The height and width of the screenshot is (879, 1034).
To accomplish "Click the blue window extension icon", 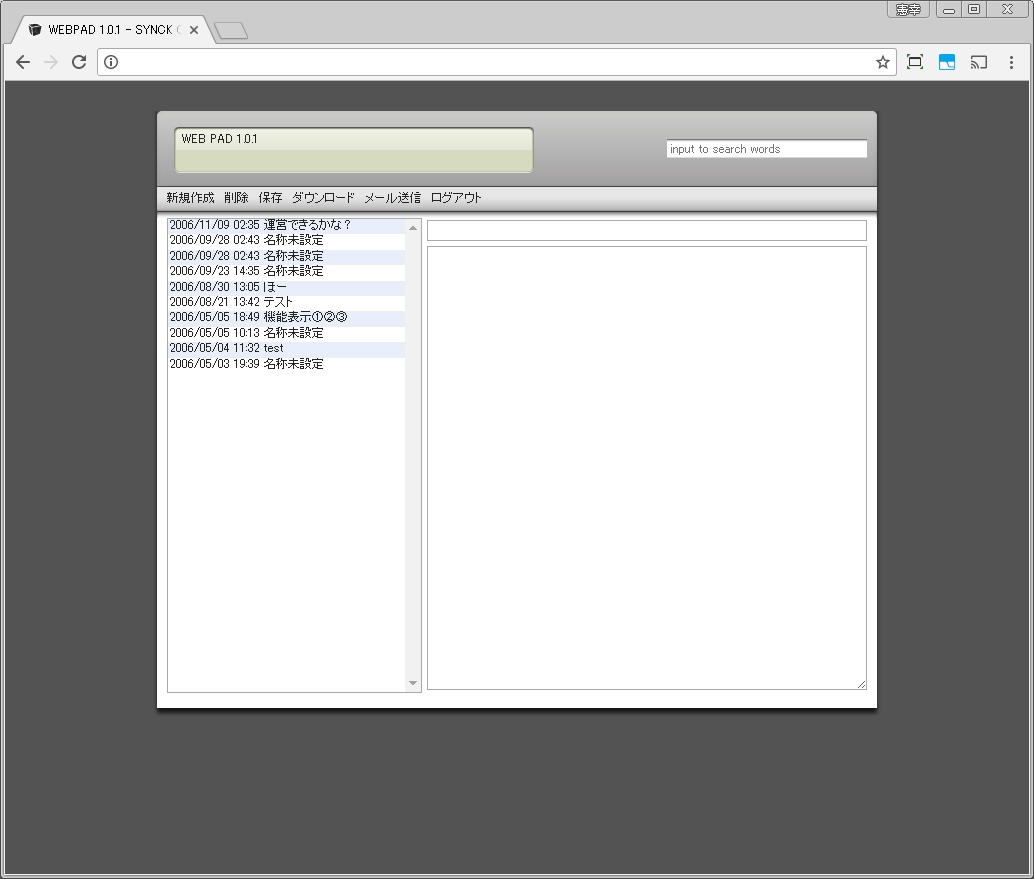I will coord(947,62).
